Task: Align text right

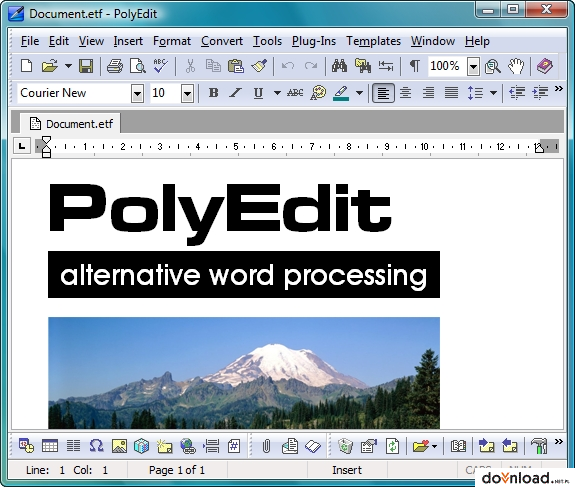Action: (x=428, y=93)
